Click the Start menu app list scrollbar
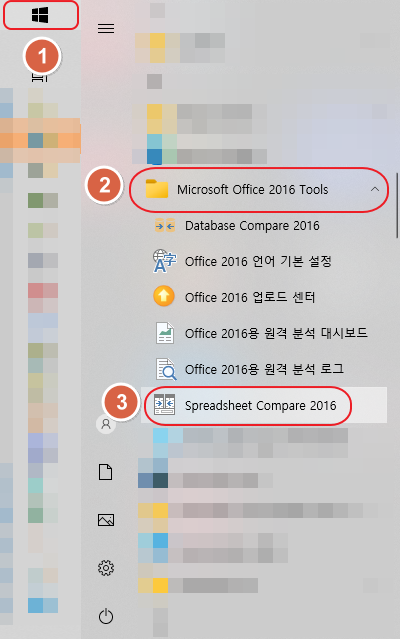400x639 pixels. [397, 205]
